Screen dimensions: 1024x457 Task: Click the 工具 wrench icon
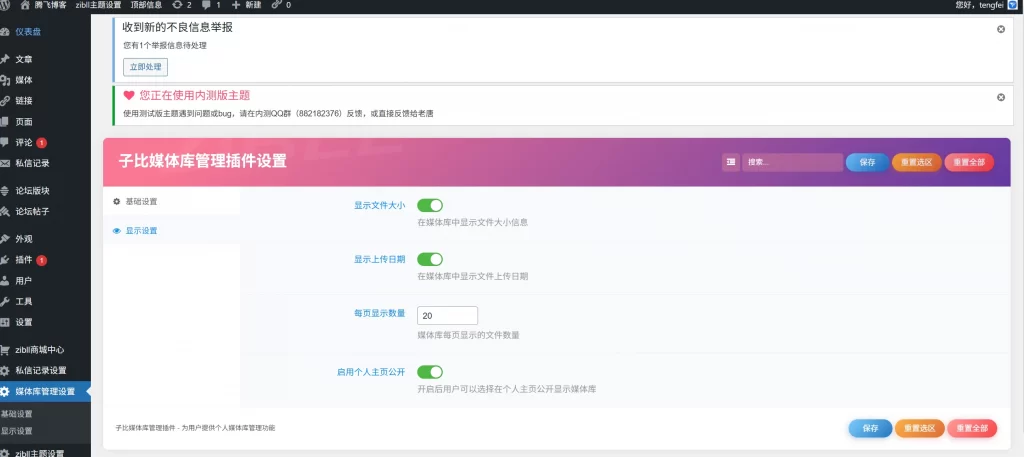[x=5, y=302]
